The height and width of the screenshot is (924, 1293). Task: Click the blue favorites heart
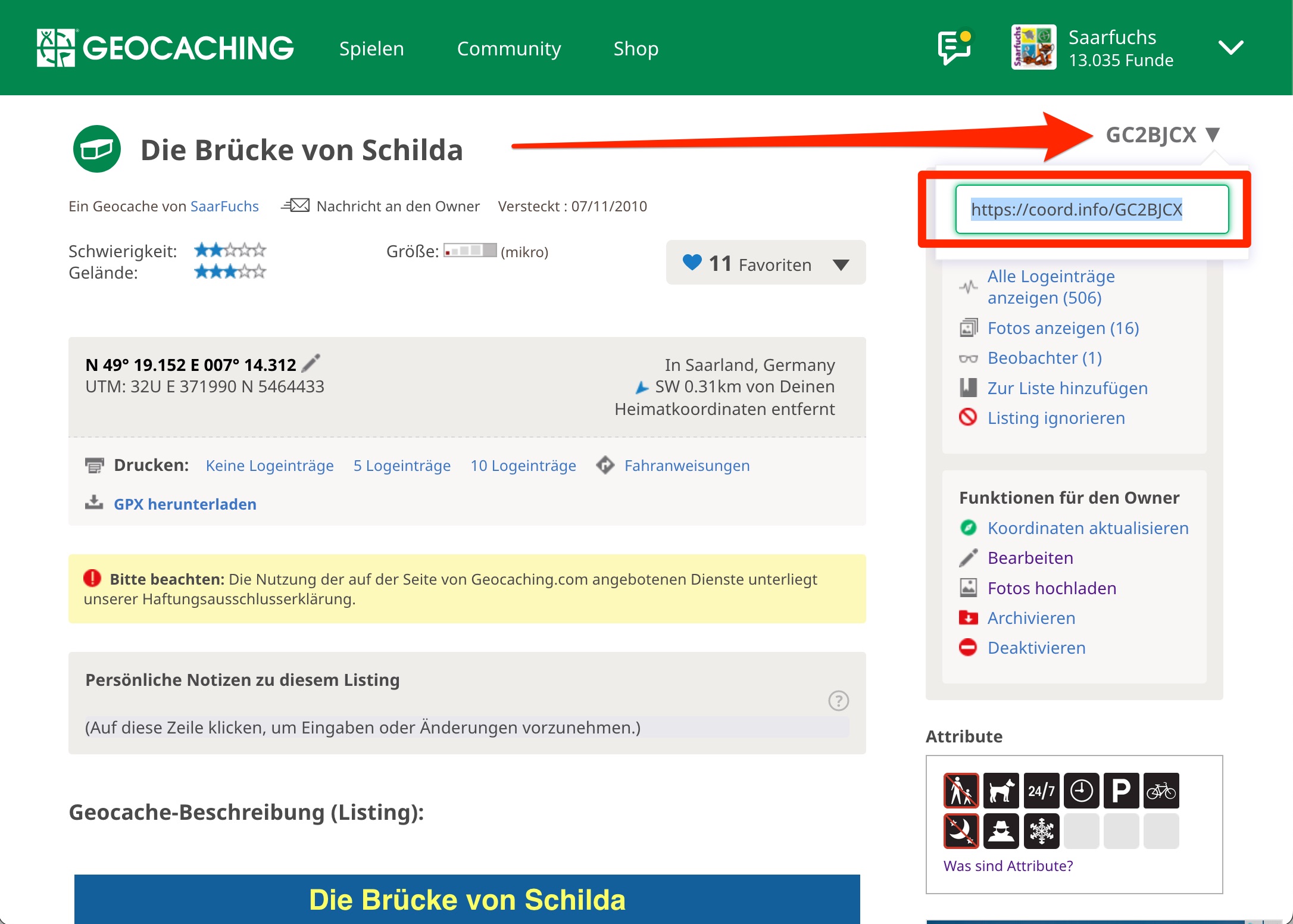click(692, 262)
